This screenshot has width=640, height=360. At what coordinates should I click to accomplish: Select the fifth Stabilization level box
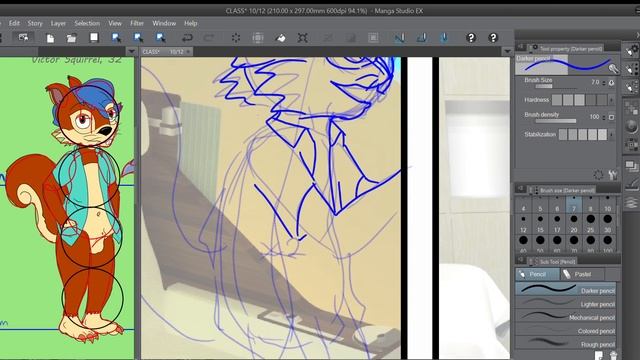602,134
